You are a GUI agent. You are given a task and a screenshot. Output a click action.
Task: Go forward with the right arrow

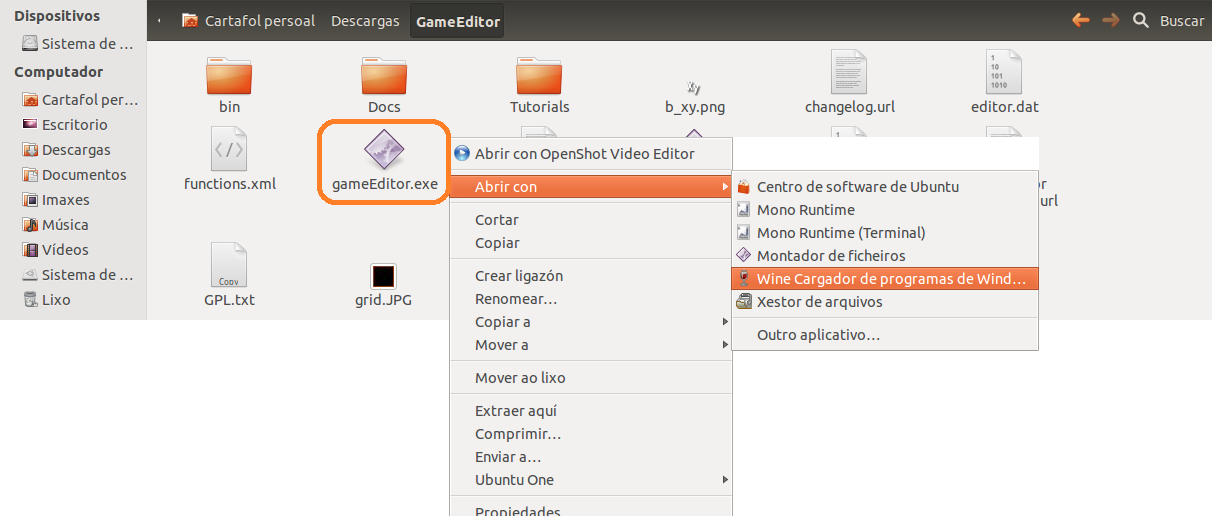click(1110, 20)
